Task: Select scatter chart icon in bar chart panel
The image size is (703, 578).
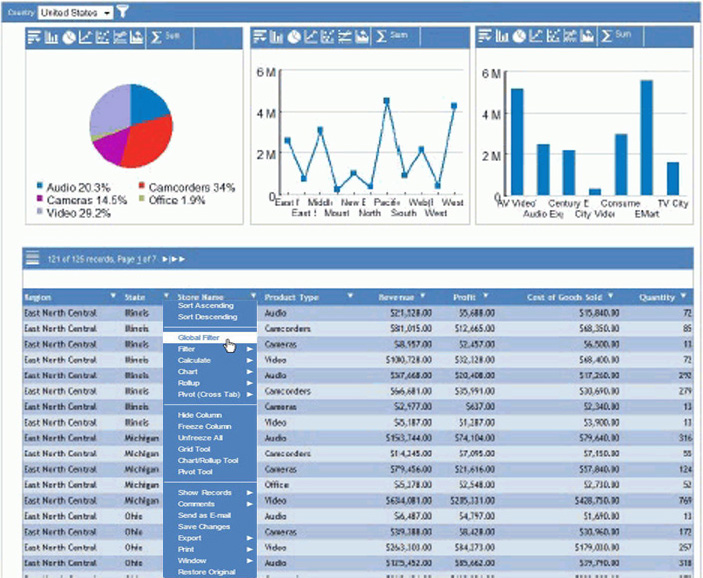Action: [x=553, y=35]
